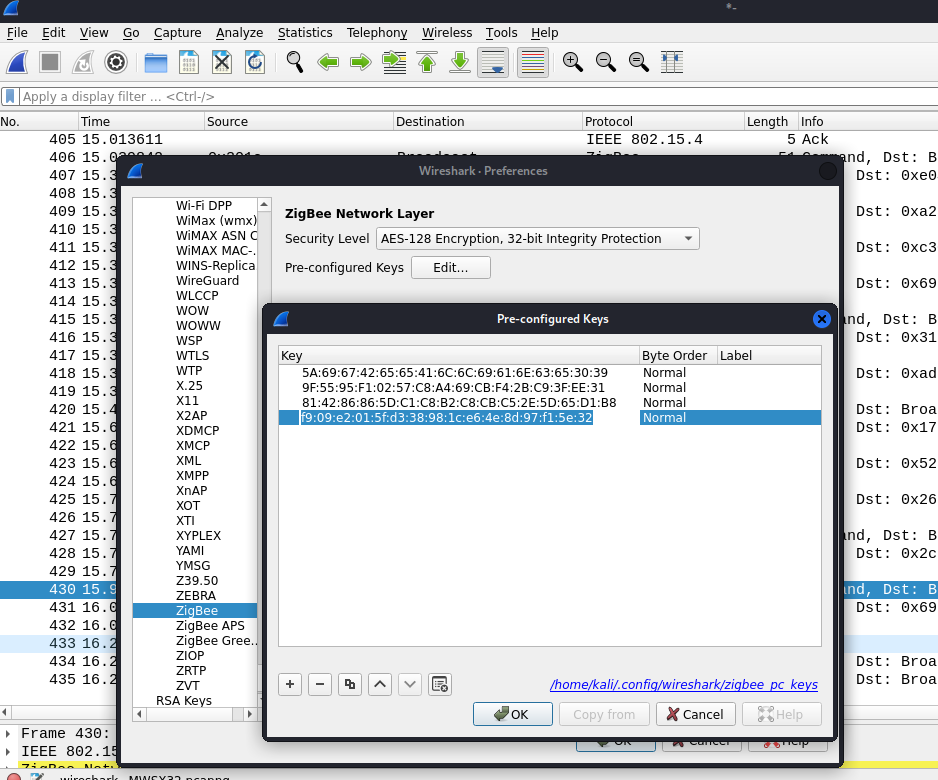The image size is (938, 780).
Task: Save the capture file from toolbar
Action: [x=188, y=62]
